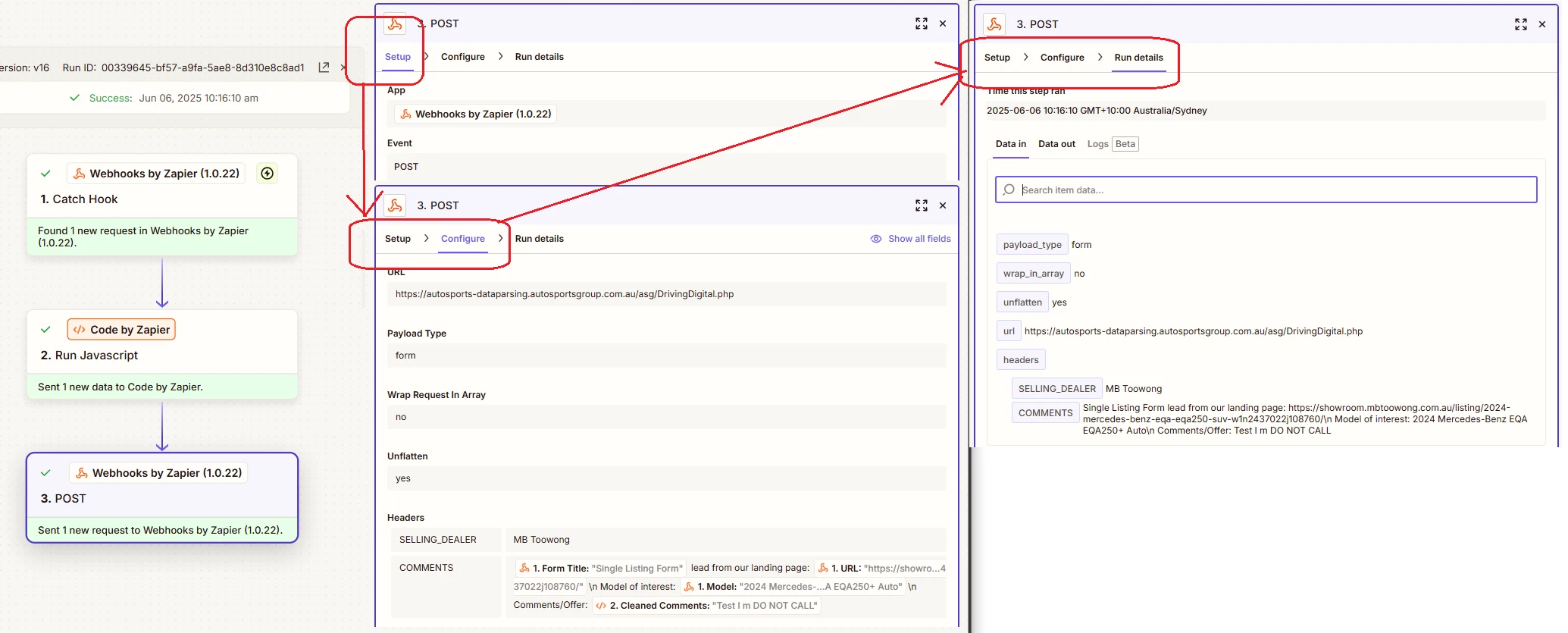The image size is (1568, 633).
Task: Select Setup tab in top-middle POST panel
Action: [x=398, y=57]
